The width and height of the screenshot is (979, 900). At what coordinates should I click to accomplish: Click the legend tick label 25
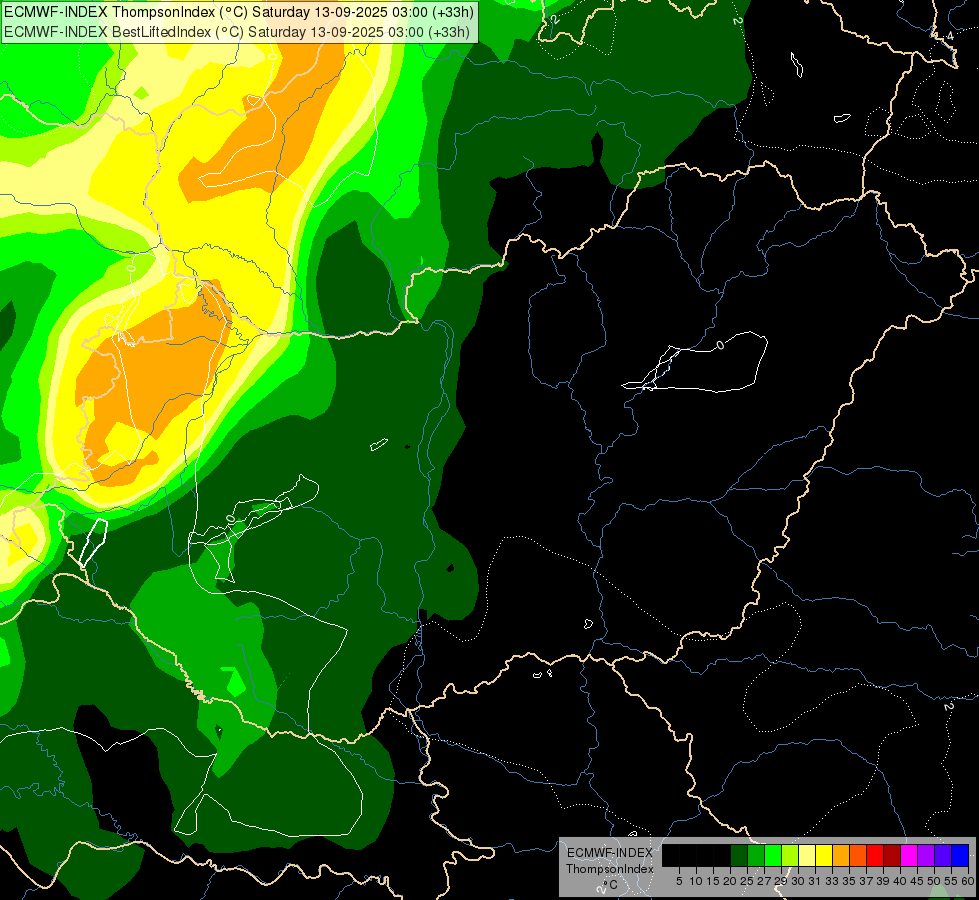[x=747, y=881]
